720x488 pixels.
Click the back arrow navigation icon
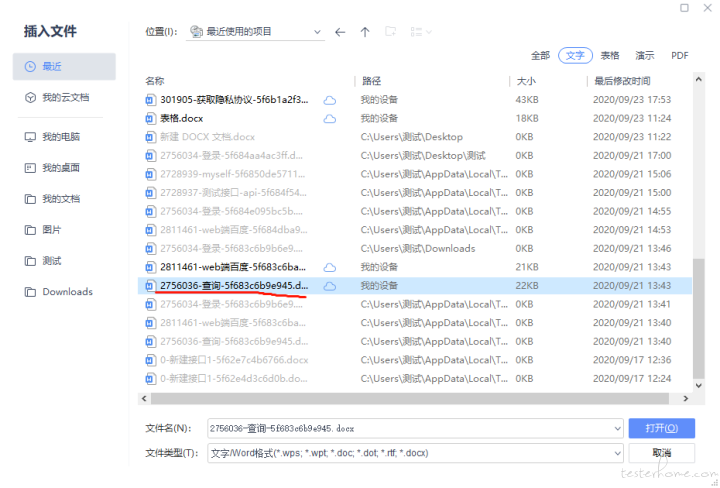340,32
